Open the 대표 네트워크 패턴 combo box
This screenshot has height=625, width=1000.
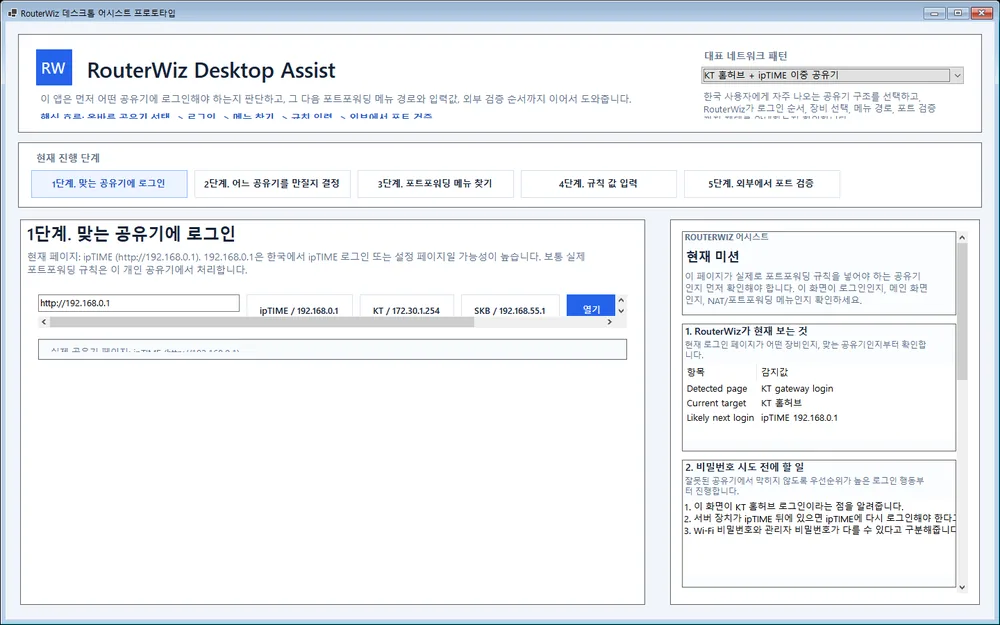[832, 75]
